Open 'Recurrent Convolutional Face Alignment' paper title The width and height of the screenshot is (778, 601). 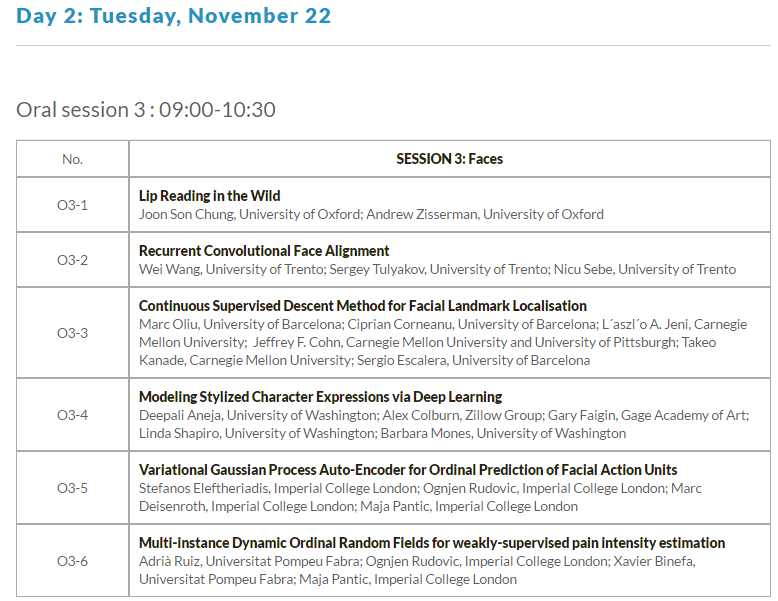point(264,251)
